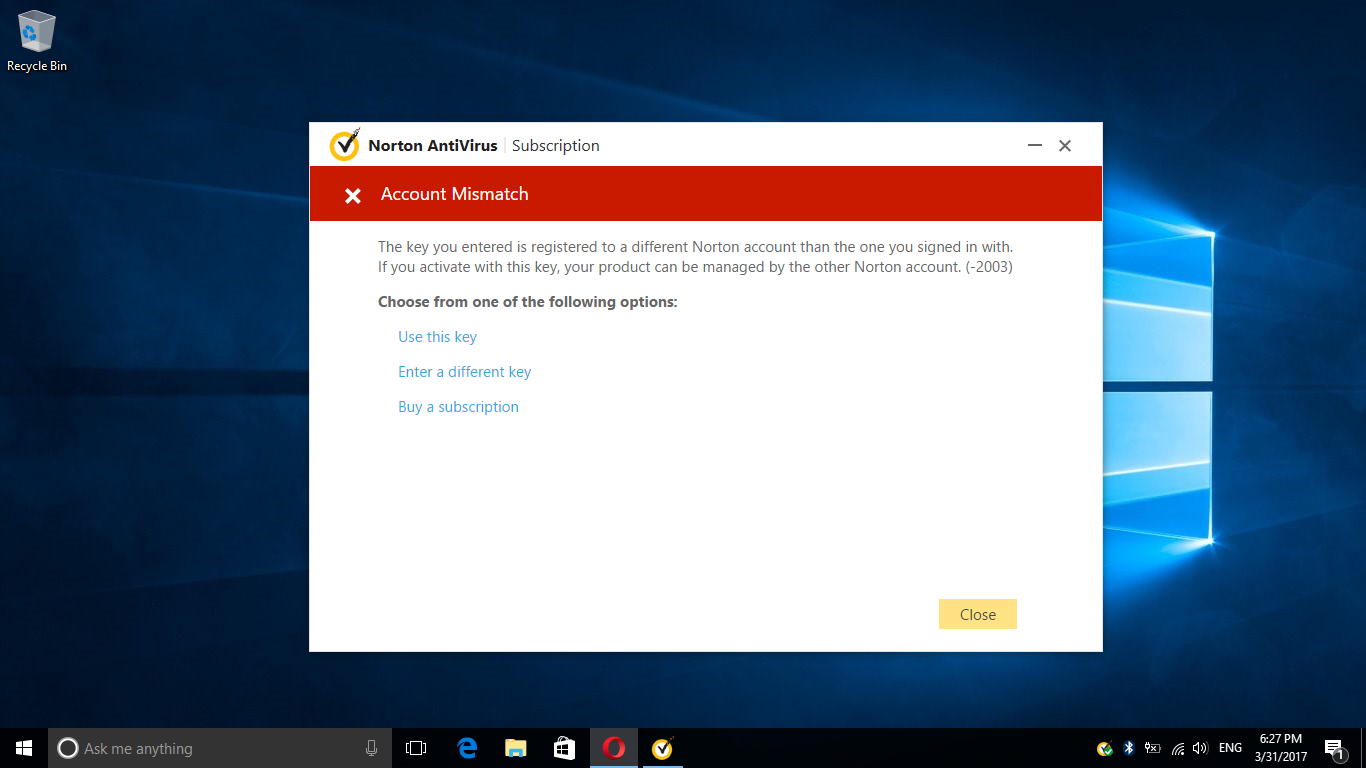1366x768 pixels.
Task: Switch input language via ENG indicator
Action: 1230,748
